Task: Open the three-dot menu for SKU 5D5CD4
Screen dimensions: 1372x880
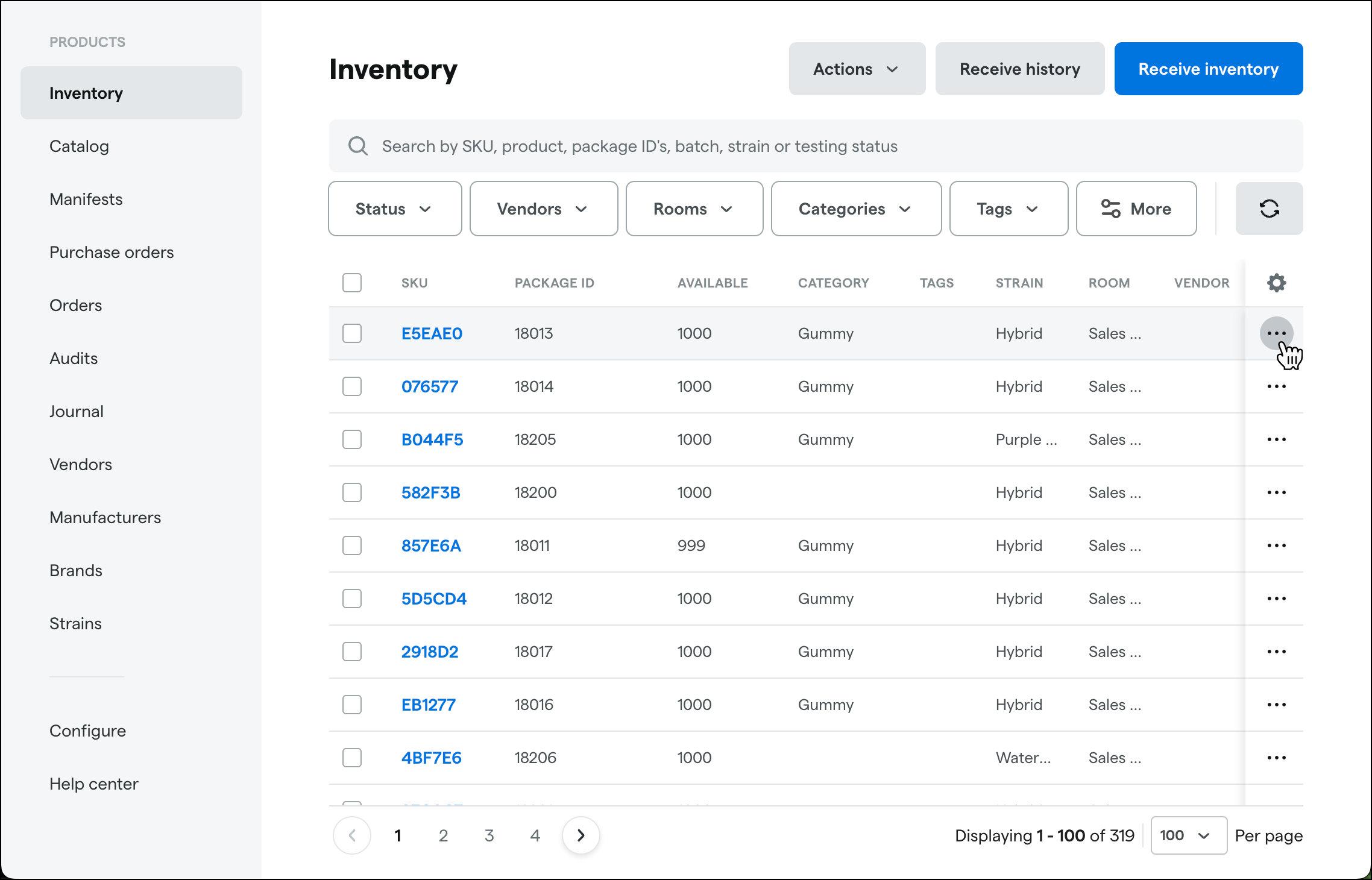Action: coord(1276,599)
